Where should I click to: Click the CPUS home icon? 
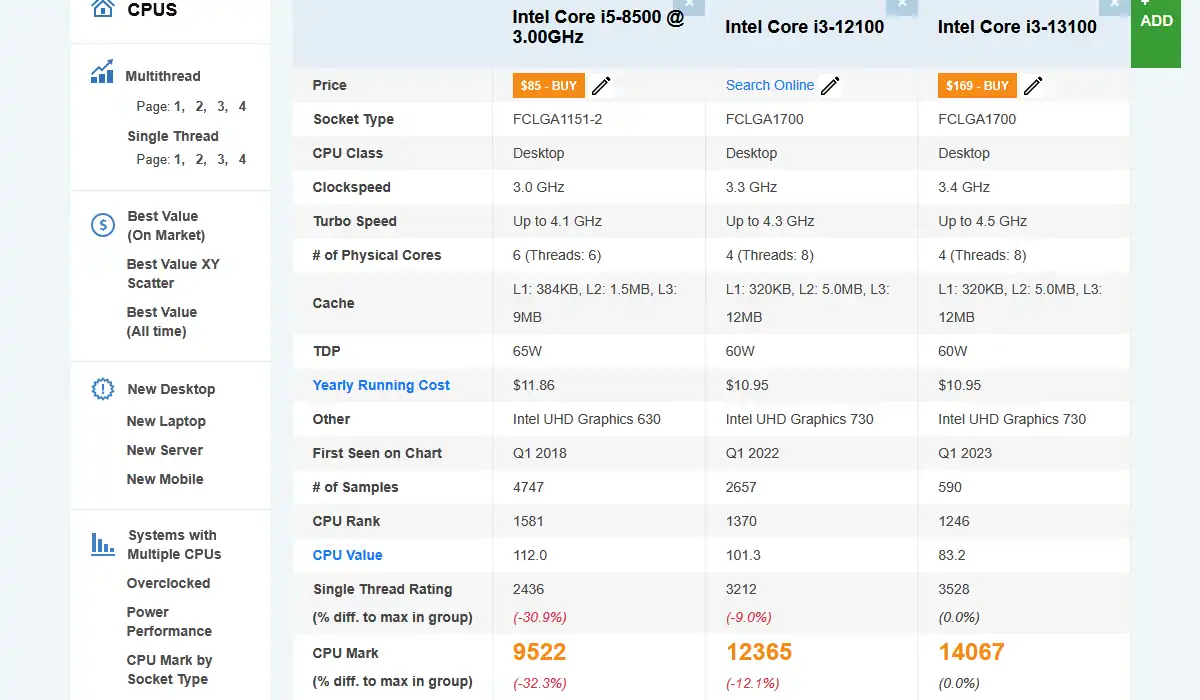(x=102, y=9)
